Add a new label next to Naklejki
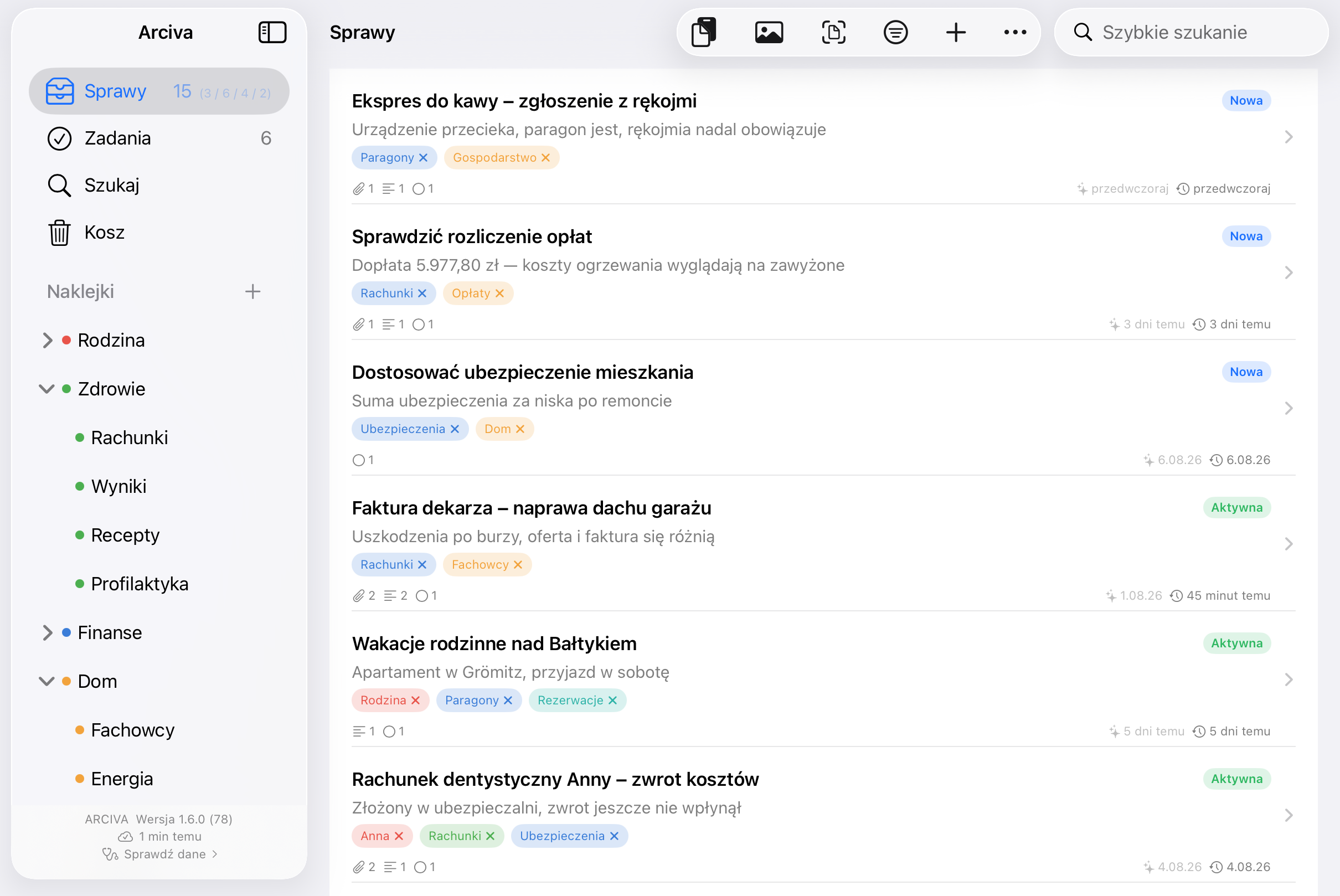This screenshot has width=1340, height=896. [252, 291]
